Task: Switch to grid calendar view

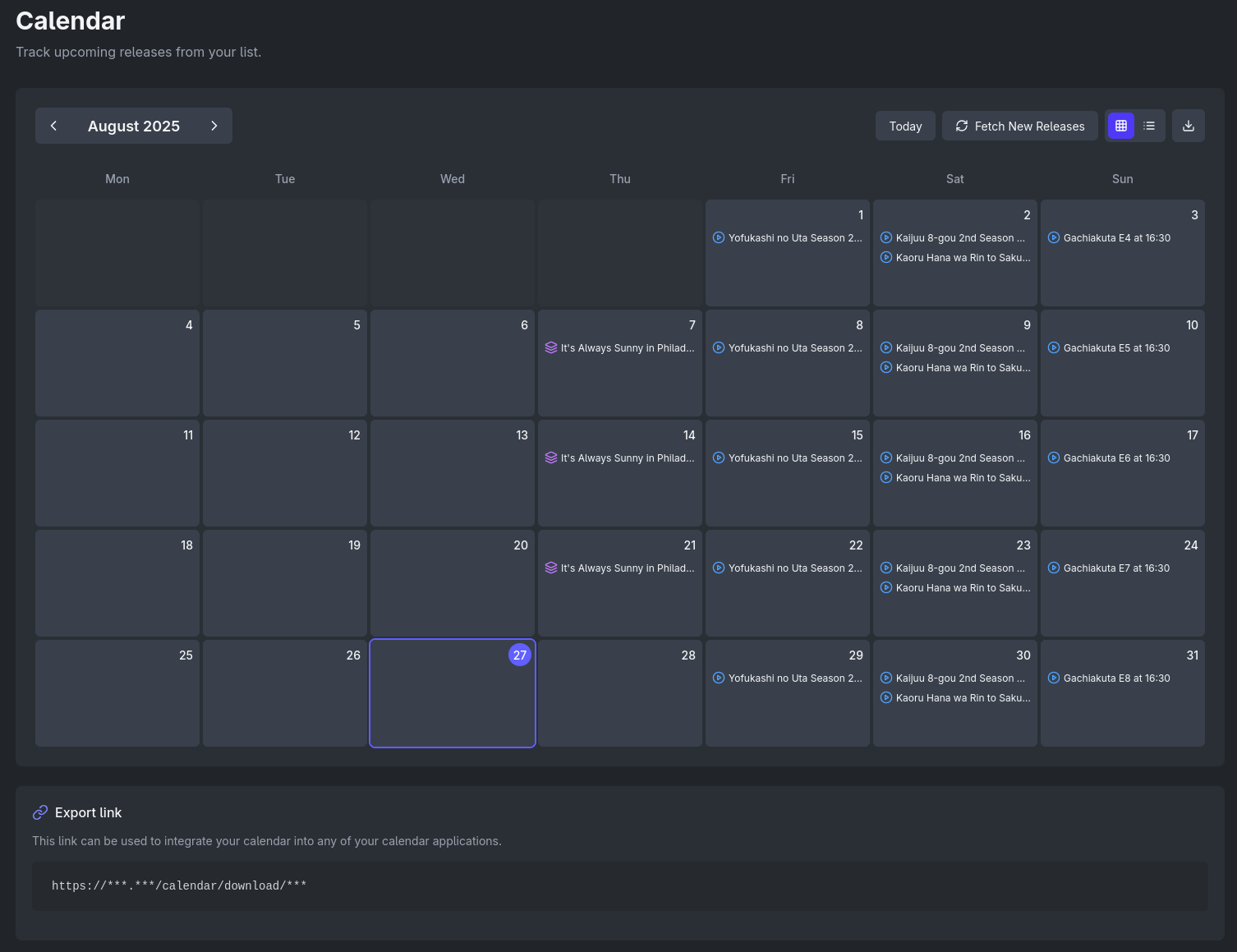Action: pos(1121,126)
